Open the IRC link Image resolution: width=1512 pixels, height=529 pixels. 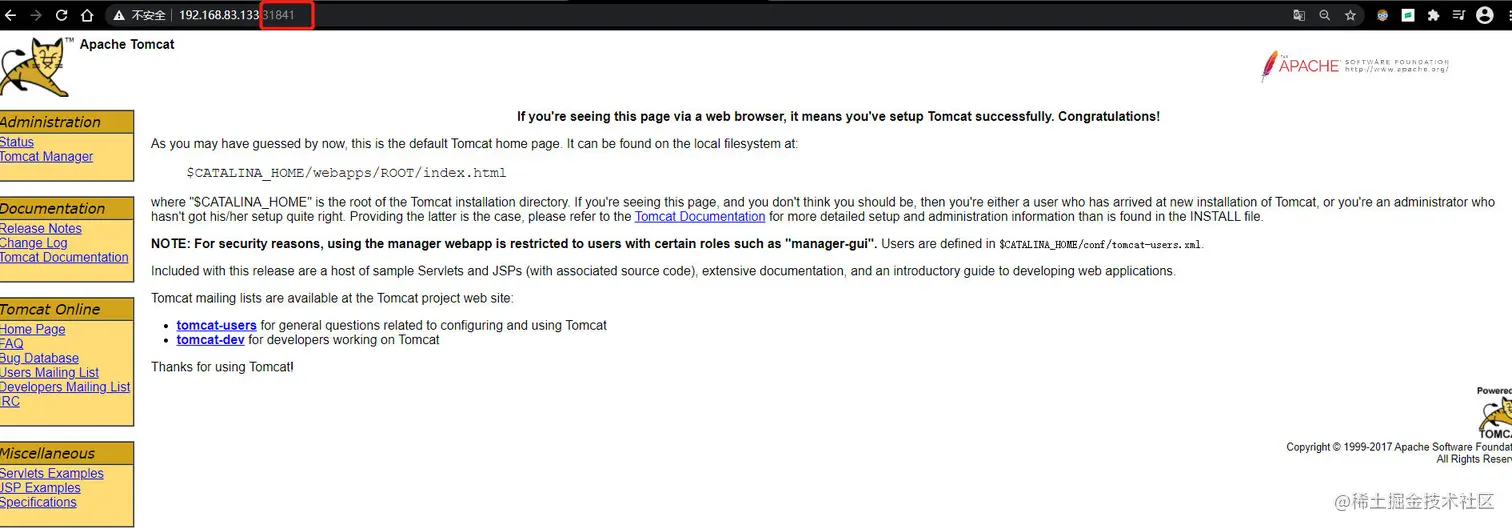click(10, 401)
